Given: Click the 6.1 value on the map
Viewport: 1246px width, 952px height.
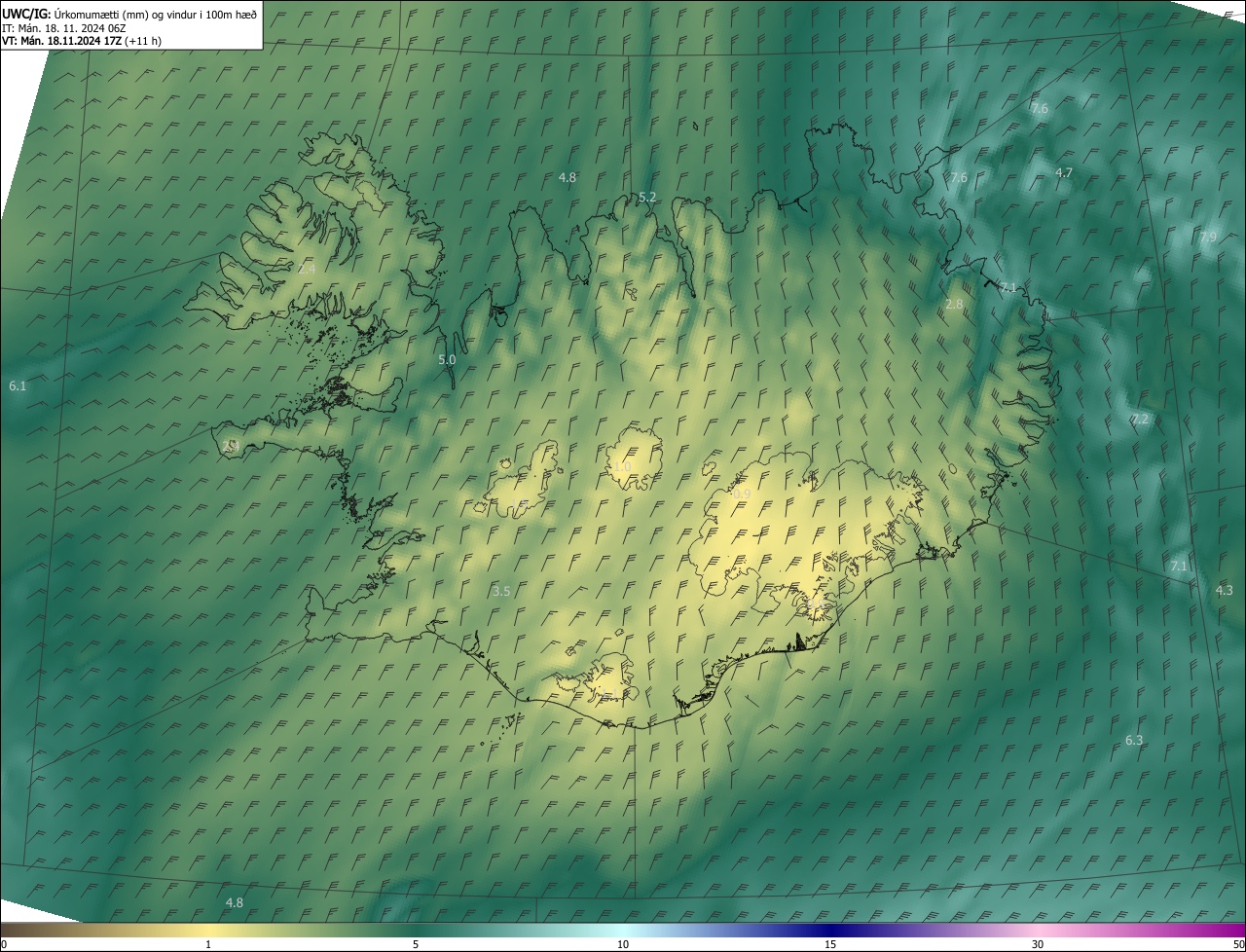Looking at the screenshot, I should coord(18,385).
